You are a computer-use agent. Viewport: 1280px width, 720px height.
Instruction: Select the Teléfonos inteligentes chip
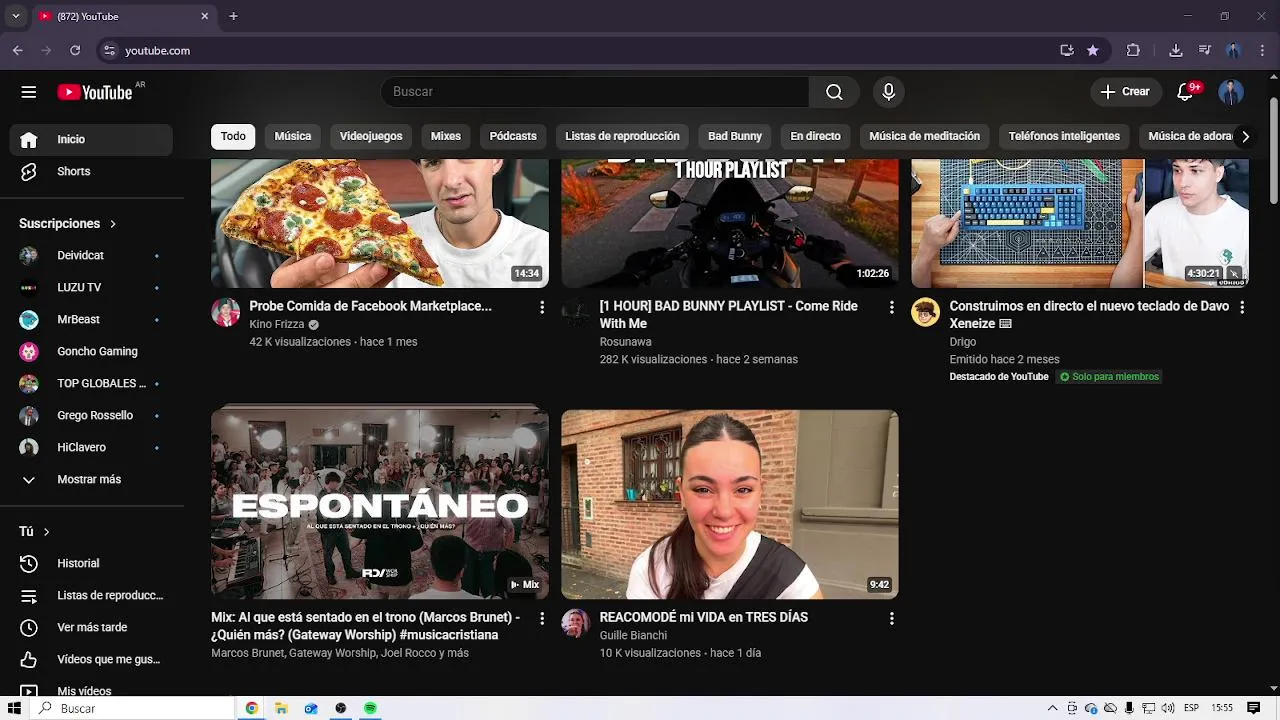pos(1064,136)
